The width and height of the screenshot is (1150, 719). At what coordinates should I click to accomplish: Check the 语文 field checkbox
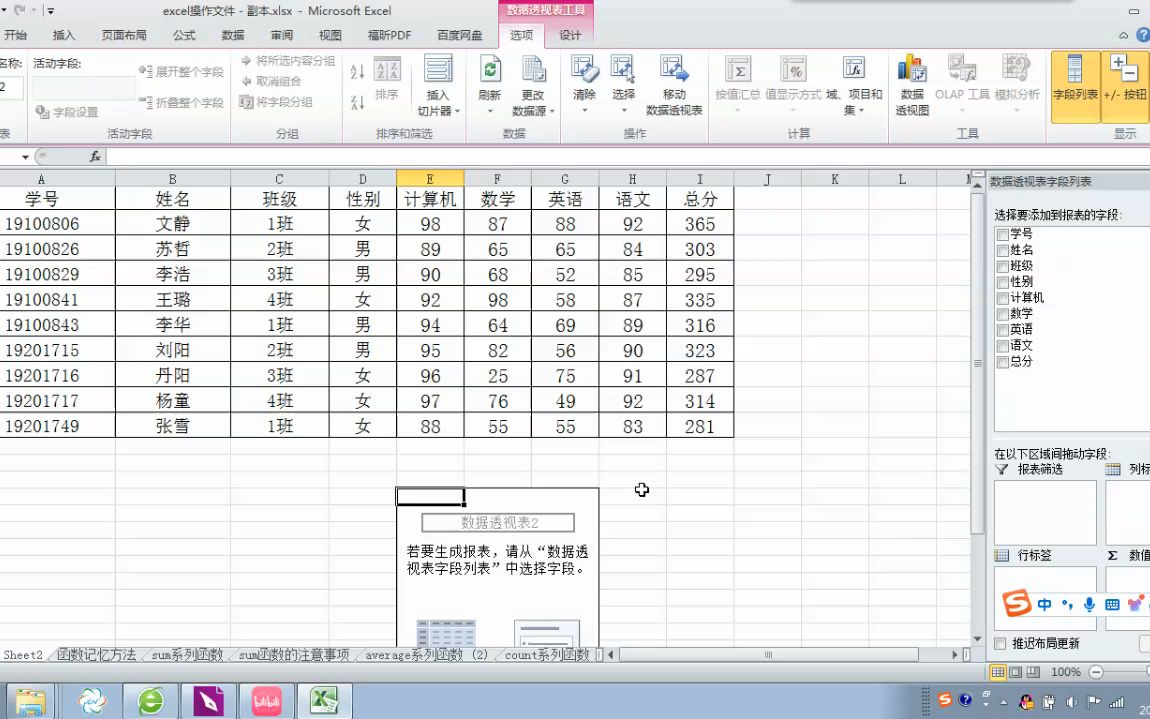click(x=1003, y=346)
